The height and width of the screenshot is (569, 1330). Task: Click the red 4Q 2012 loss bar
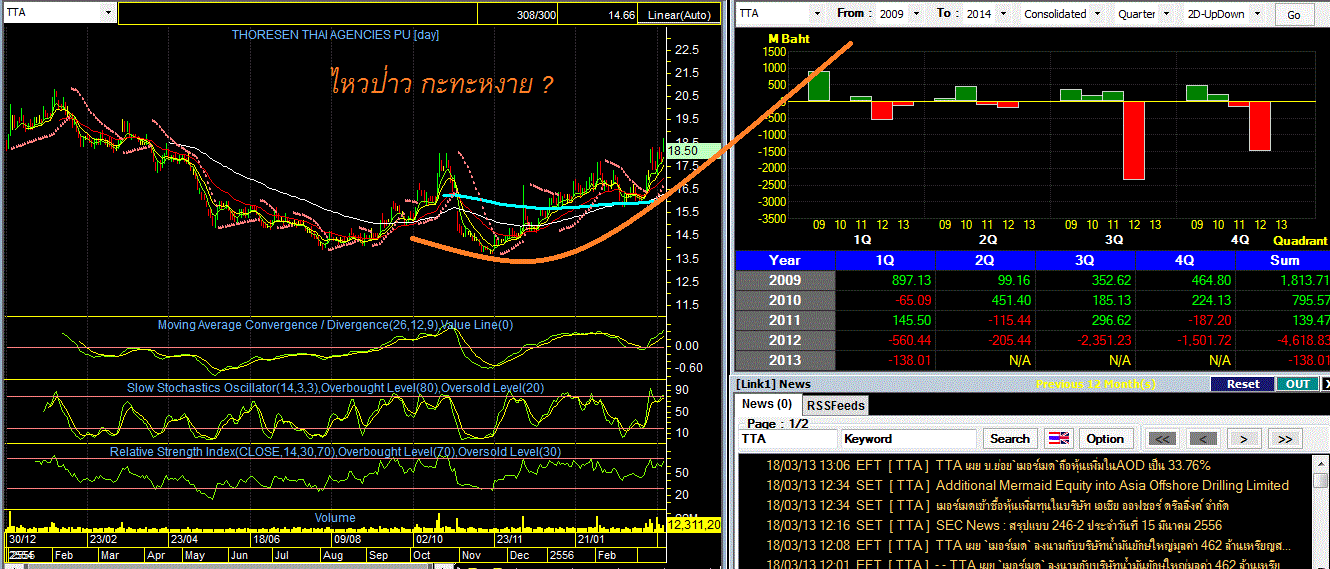[1259, 126]
